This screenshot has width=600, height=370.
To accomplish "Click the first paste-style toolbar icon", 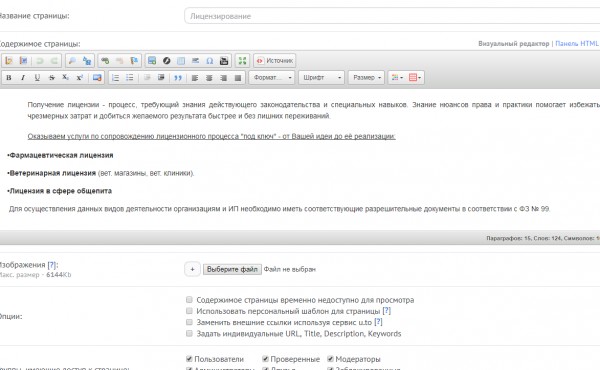I will click(9, 60).
